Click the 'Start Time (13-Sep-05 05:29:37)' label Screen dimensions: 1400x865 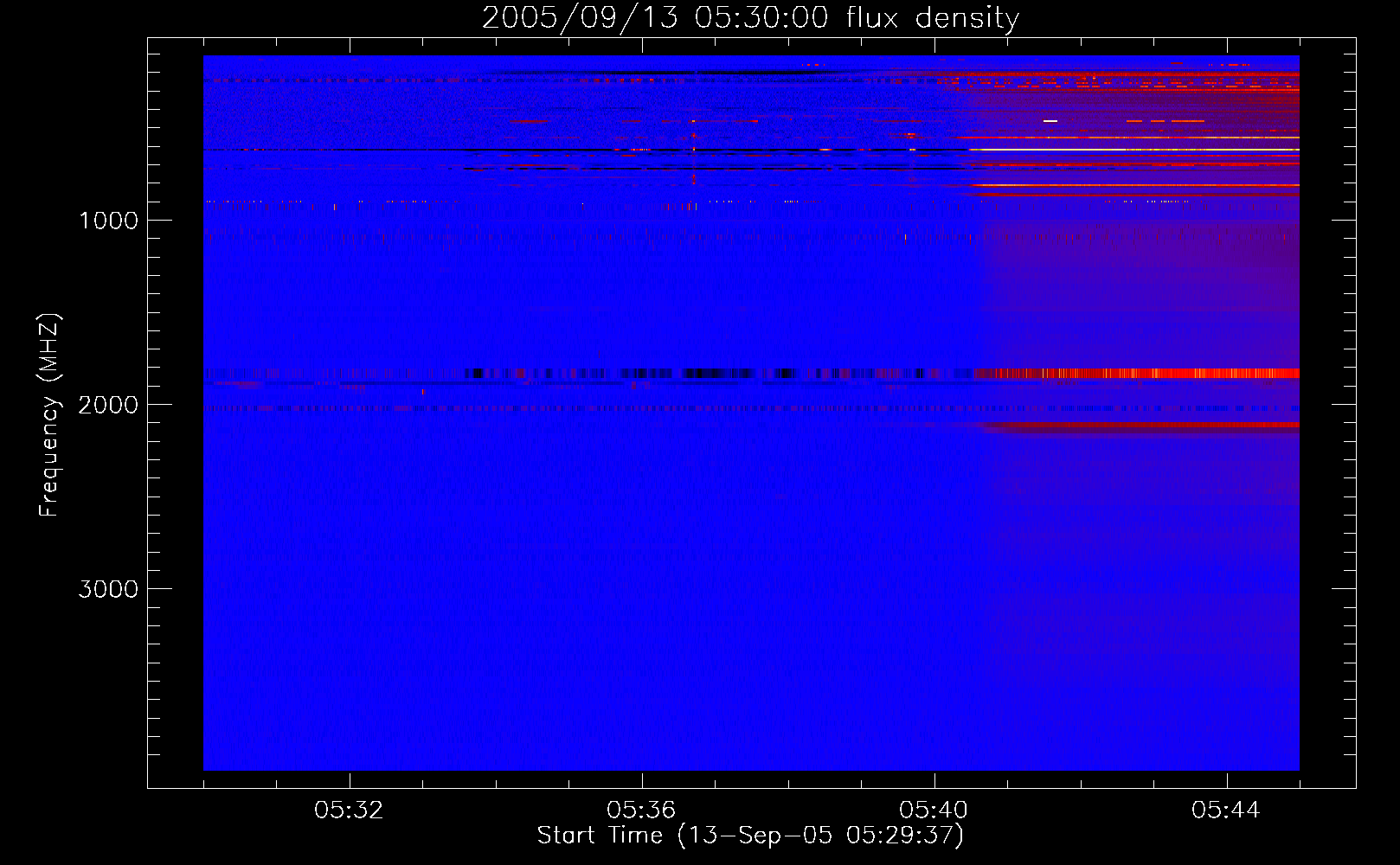click(750, 836)
